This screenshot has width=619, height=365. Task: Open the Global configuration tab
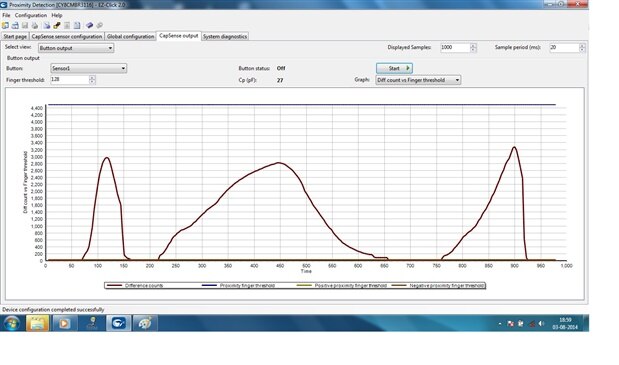tap(130, 36)
